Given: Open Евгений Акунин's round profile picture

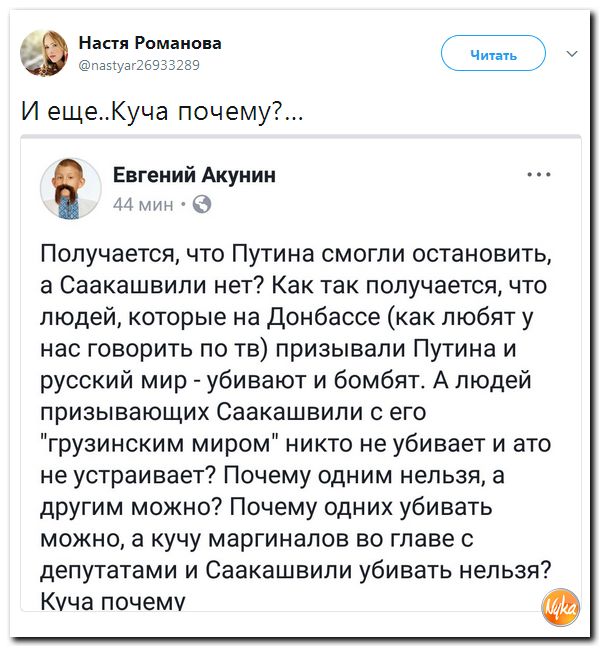Looking at the screenshot, I should point(70,187).
